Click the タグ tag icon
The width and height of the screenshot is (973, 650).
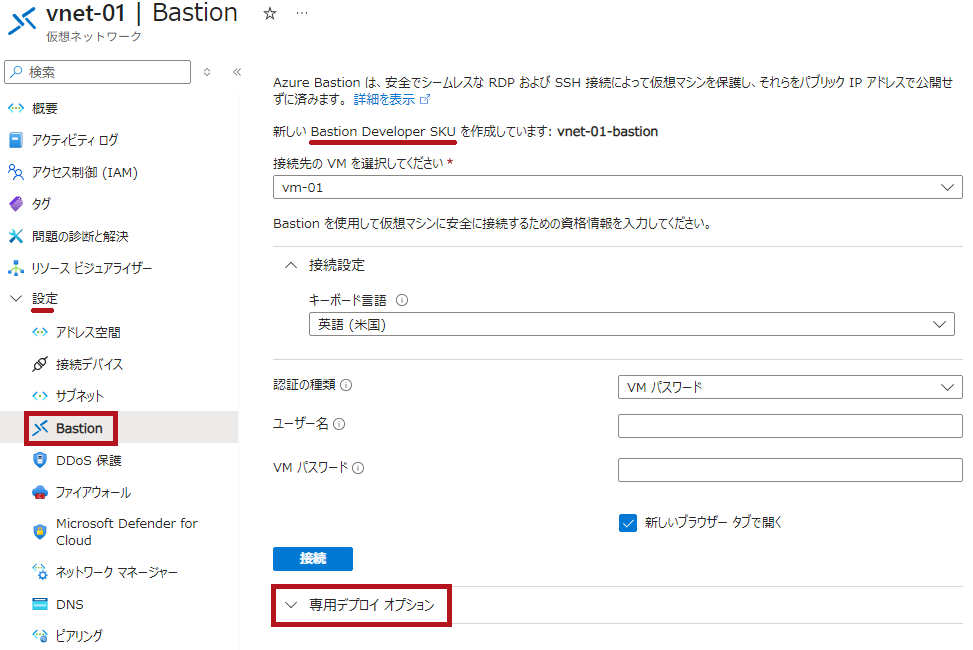pos(16,204)
